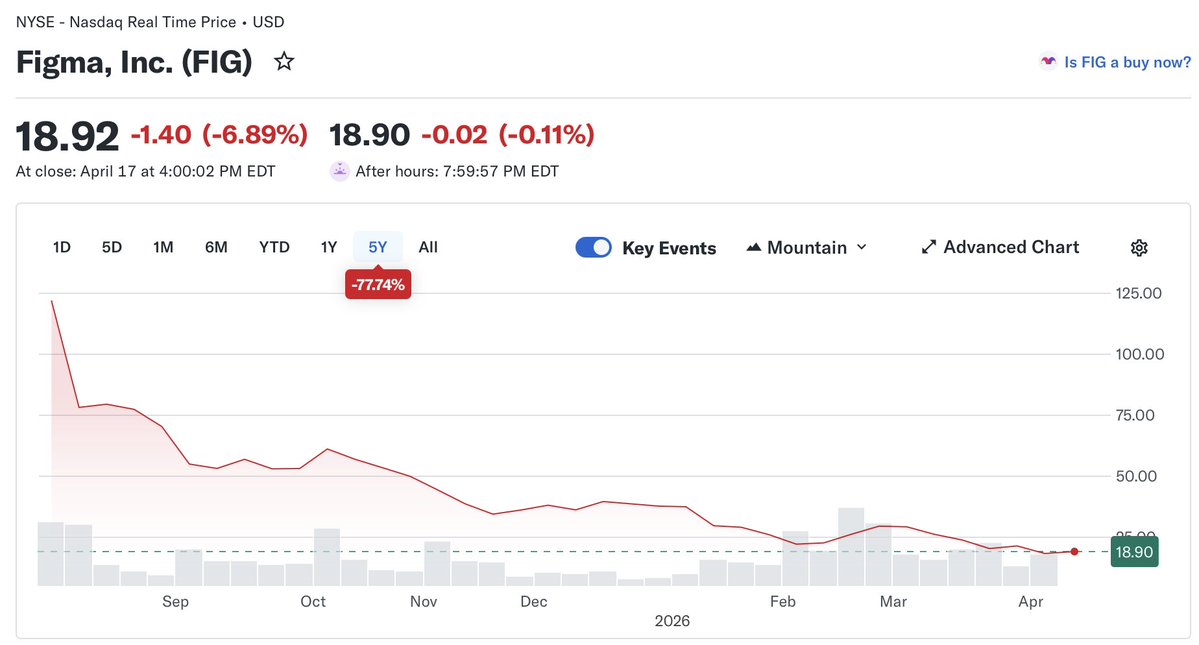Viewport: 1199px width, 645px height.
Task: Click the 18.92 closing price
Action: 67,136
